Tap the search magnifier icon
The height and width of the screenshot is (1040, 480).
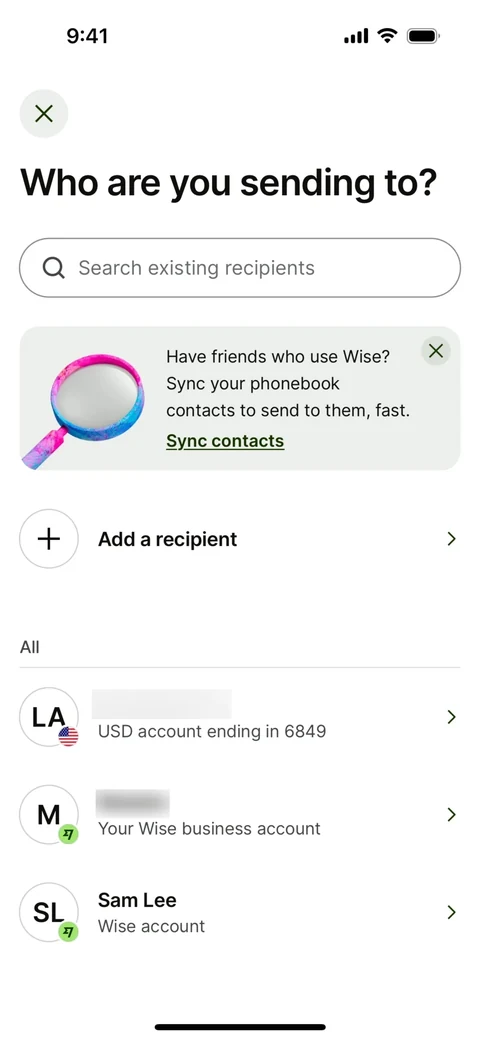(x=54, y=268)
